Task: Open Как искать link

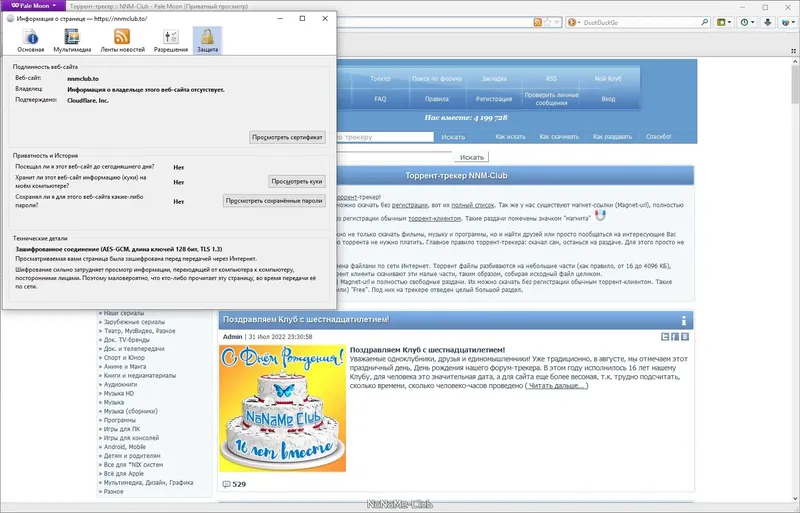Action: (510, 137)
